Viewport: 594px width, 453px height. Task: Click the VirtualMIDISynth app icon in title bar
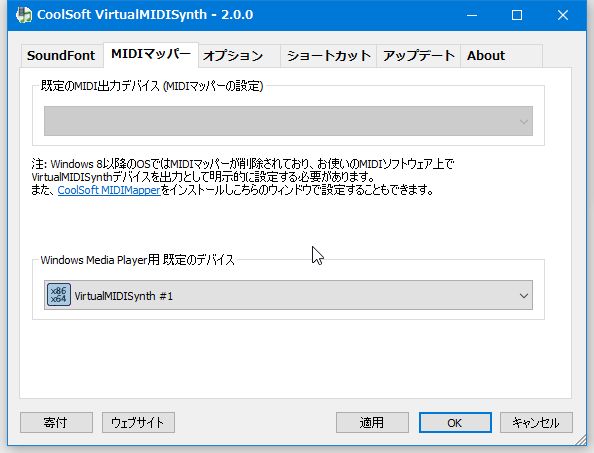coord(23,15)
